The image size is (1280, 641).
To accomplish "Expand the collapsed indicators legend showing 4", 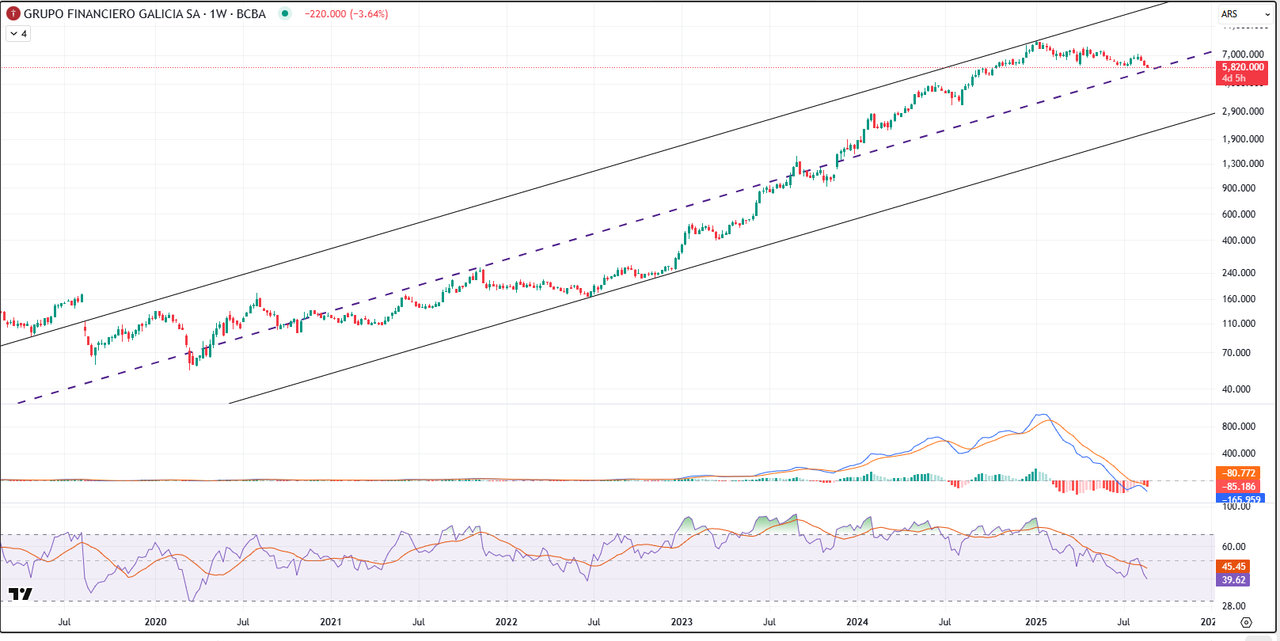I will click(x=17, y=33).
